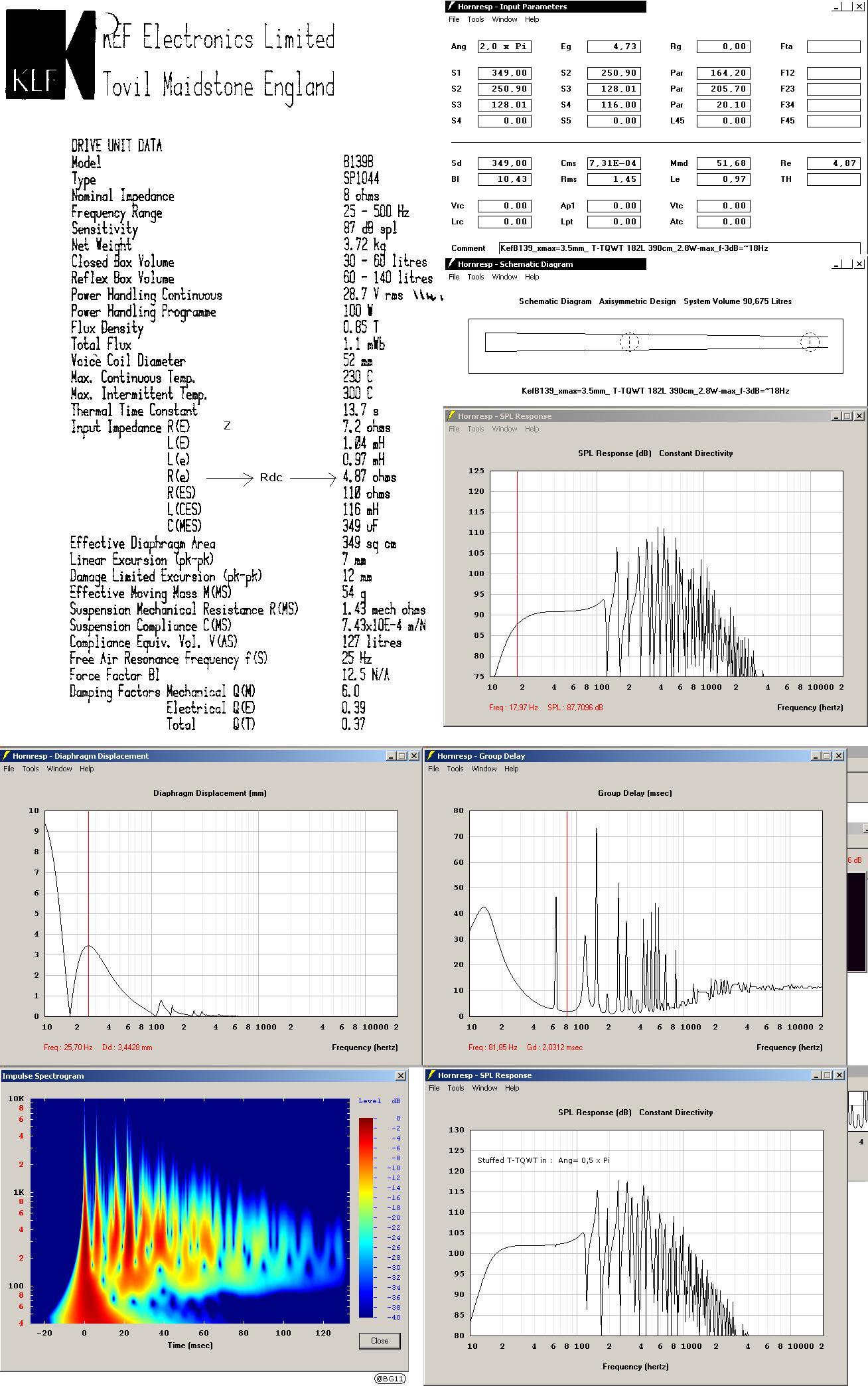Click the Sd field showing 349,00
This screenshot has width=868, height=1386.
tap(504, 163)
